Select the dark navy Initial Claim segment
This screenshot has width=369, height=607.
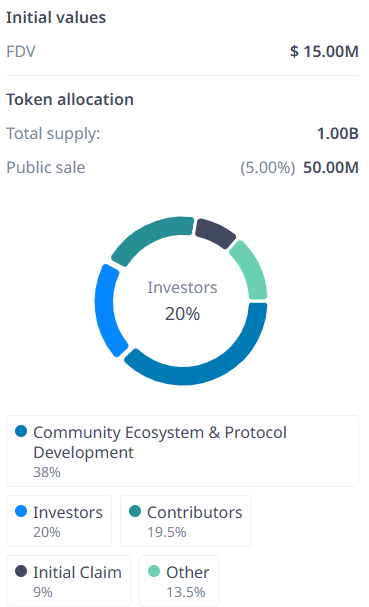pos(215,232)
